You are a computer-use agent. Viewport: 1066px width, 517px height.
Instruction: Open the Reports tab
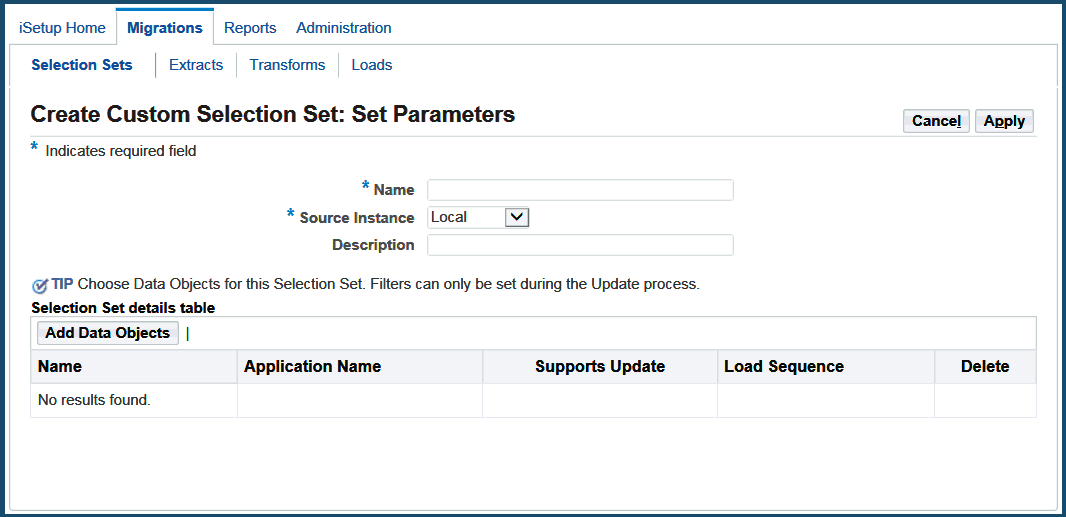coord(250,28)
